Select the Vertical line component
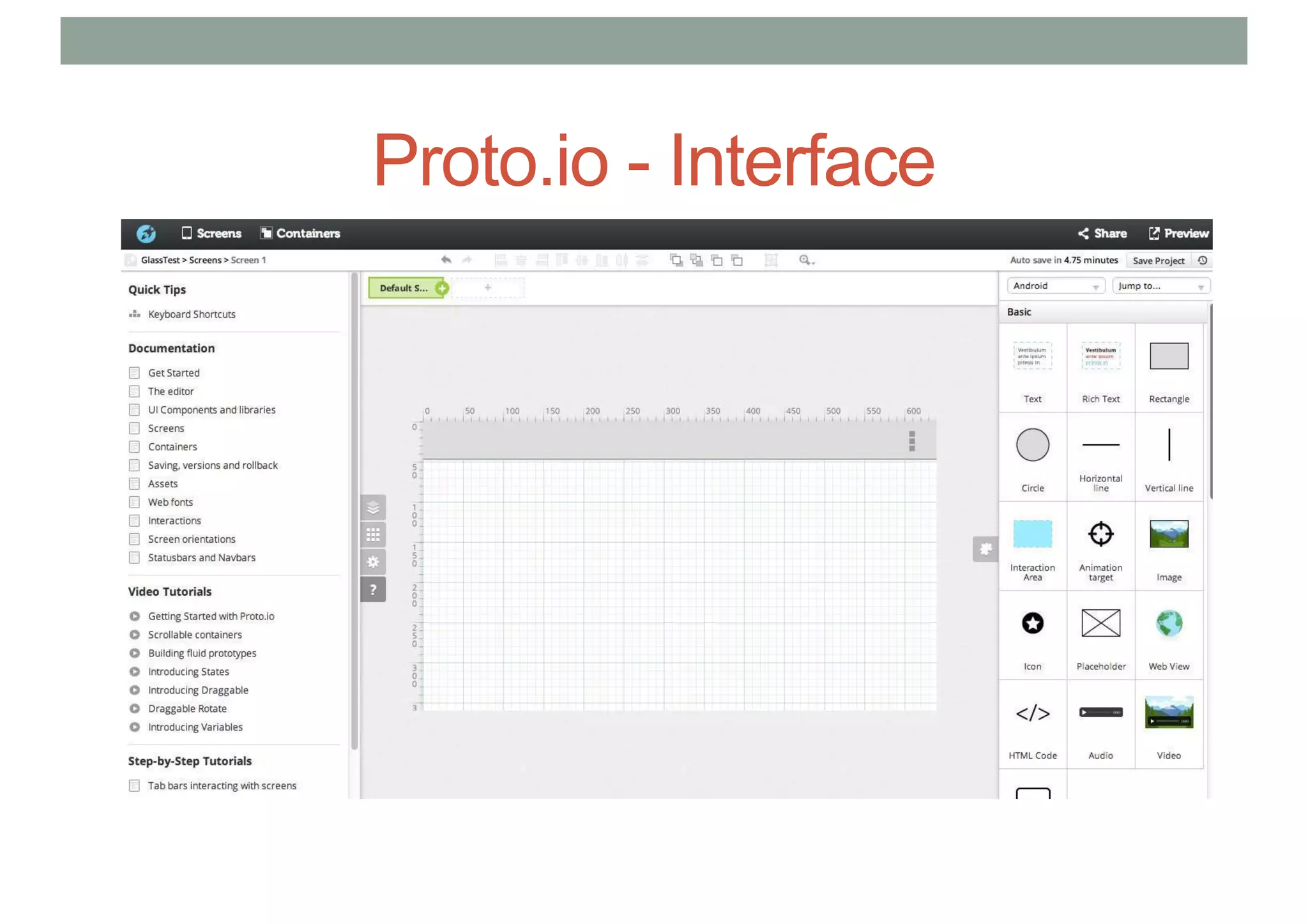The image size is (1308, 924). 1169,457
